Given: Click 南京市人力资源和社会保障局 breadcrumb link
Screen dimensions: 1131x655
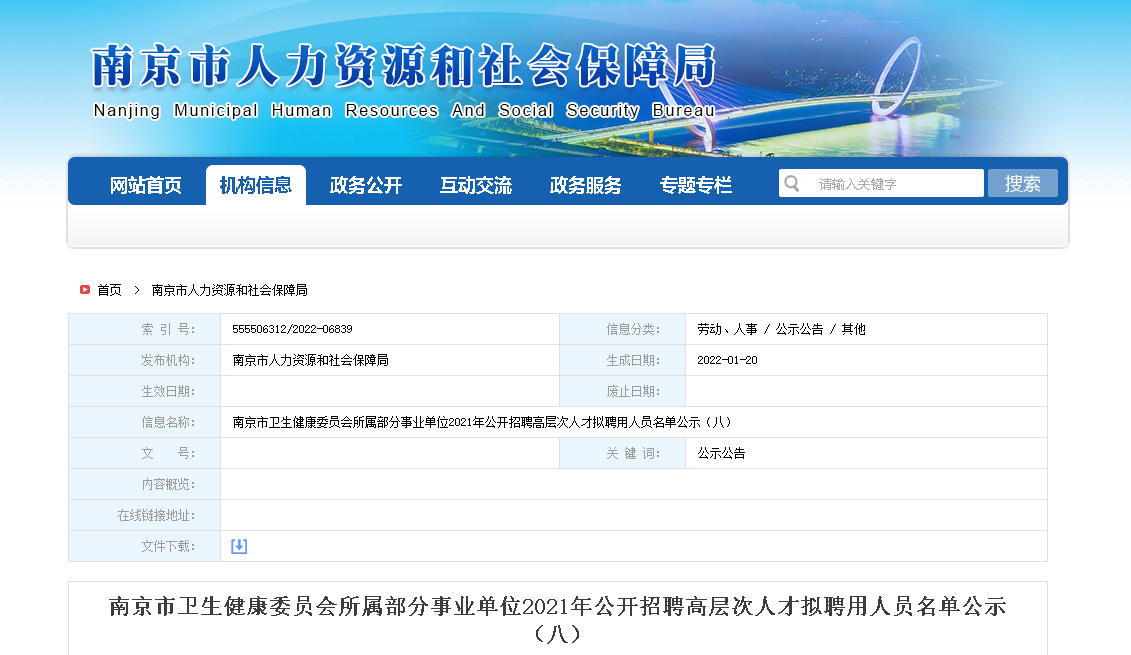Looking at the screenshot, I should [x=229, y=290].
